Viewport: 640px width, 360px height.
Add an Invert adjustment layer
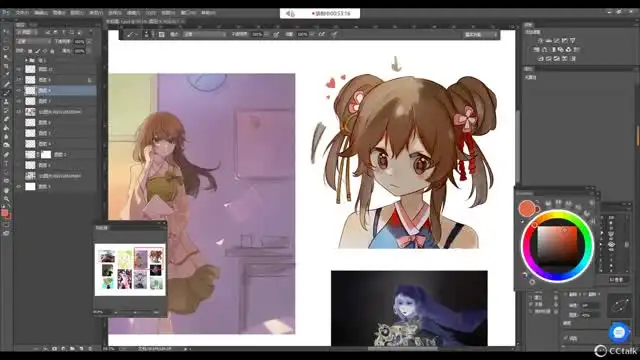click(x=540, y=59)
